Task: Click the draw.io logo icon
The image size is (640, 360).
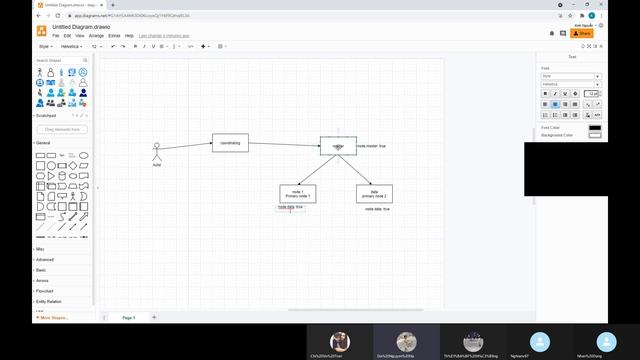Action: click(x=42, y=31)
